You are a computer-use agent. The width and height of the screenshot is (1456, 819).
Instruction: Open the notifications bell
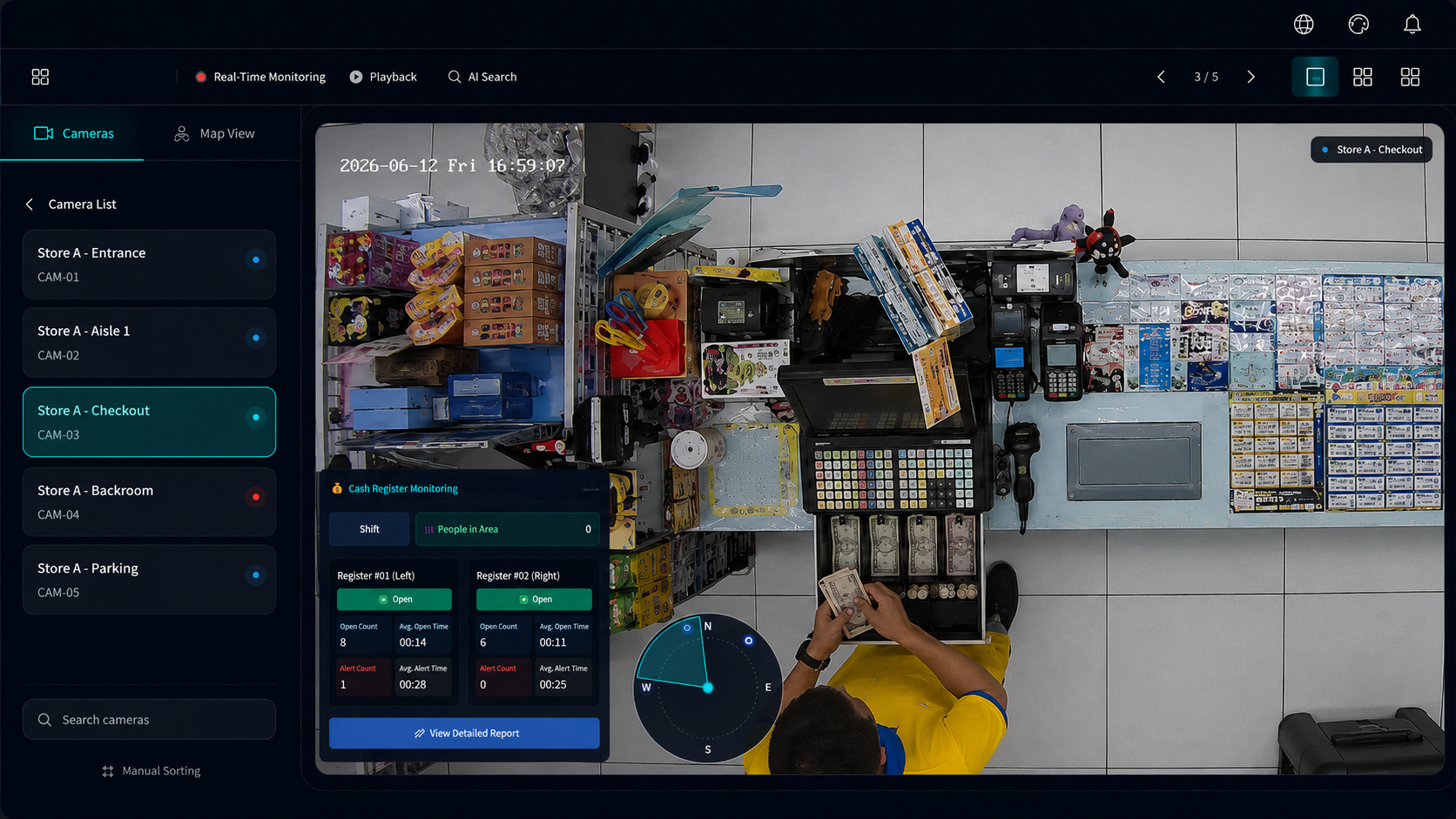[x=1412, y=24]
